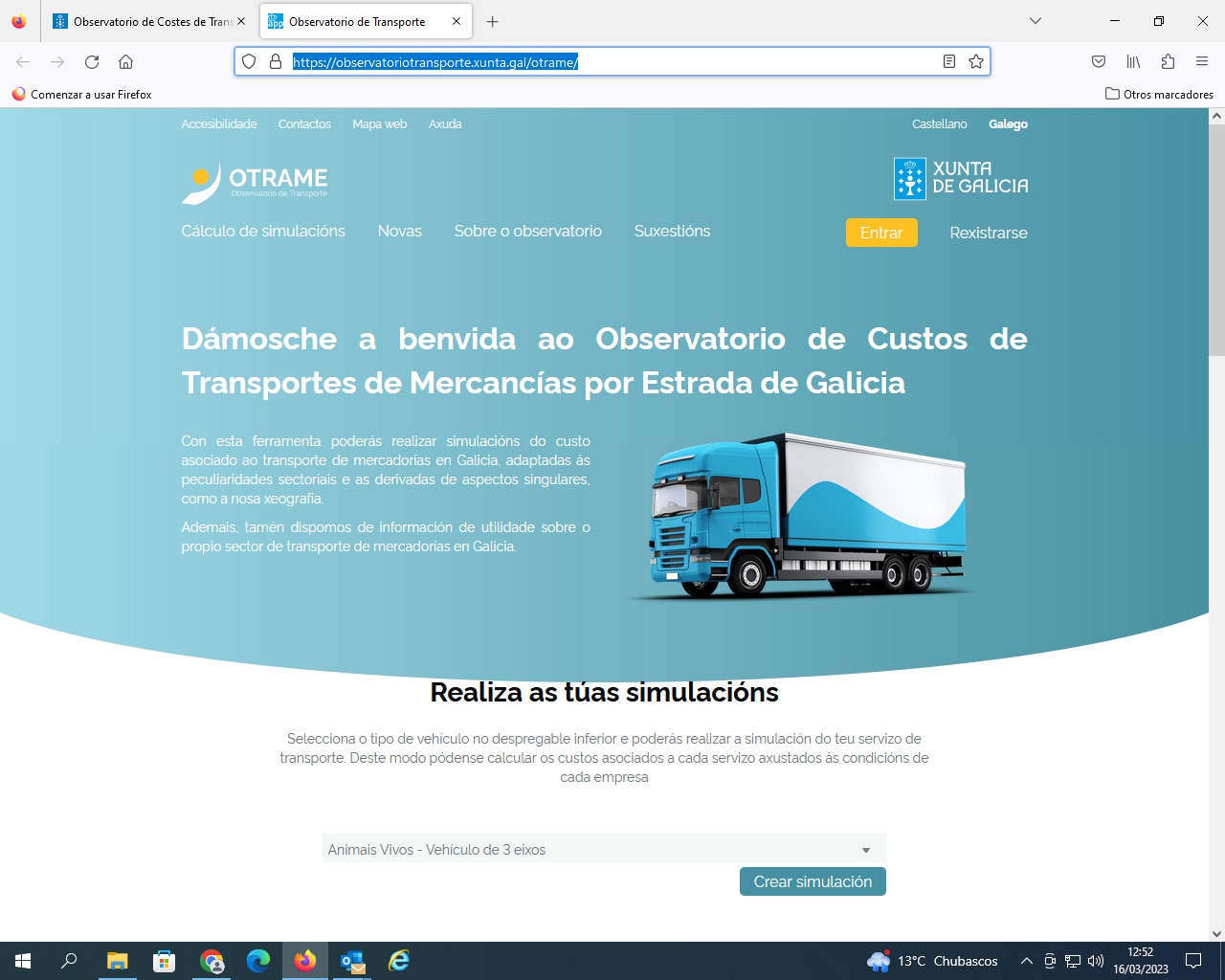The width and height of the screenshot is (1225, 980).
Task: Open the Axuda help link
Action: click(445, 124)
